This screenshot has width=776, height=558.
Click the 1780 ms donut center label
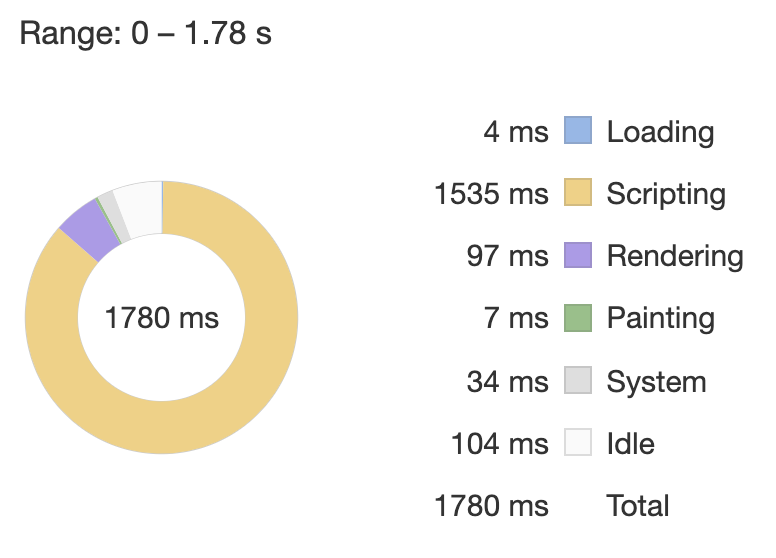(162, 319)
